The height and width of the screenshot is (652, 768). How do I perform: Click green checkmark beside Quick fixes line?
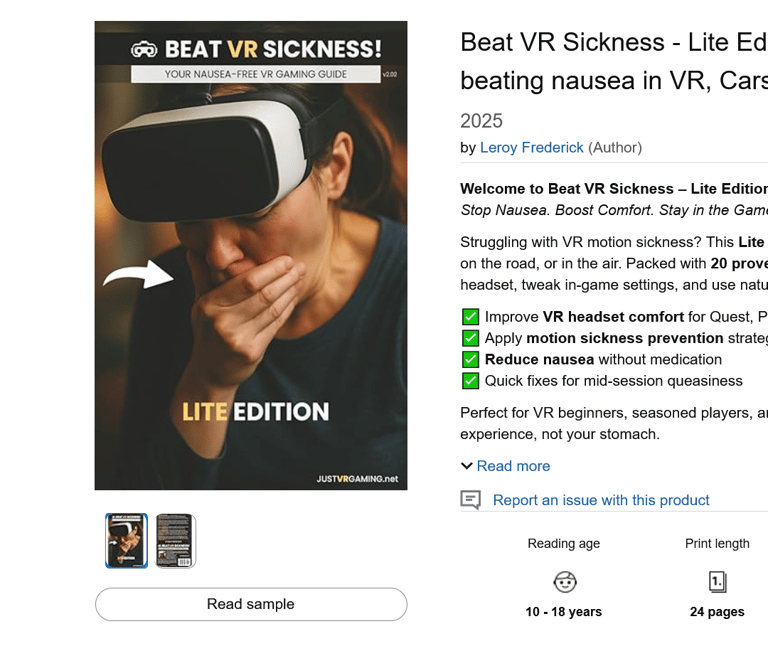click(470, 381)
